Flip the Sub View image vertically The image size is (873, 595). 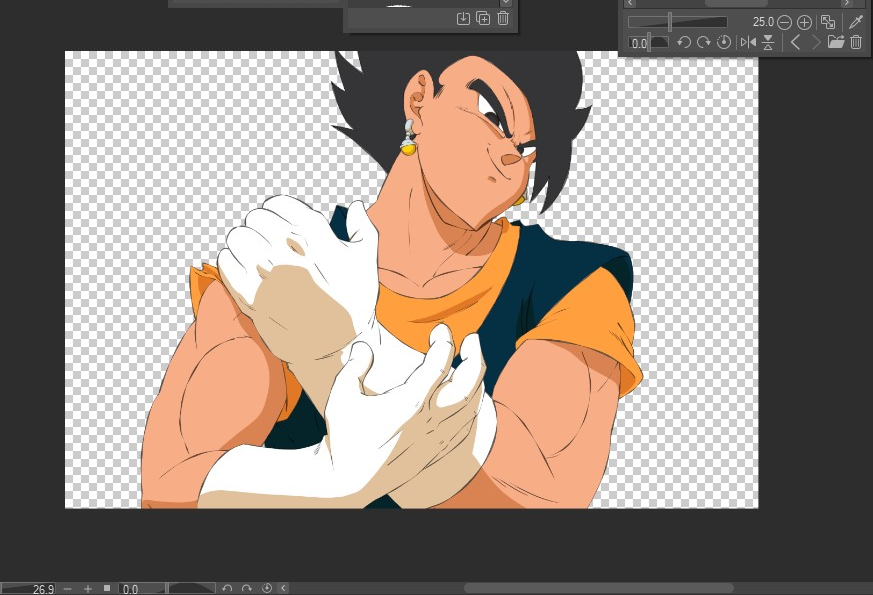(x=768, y=42)
